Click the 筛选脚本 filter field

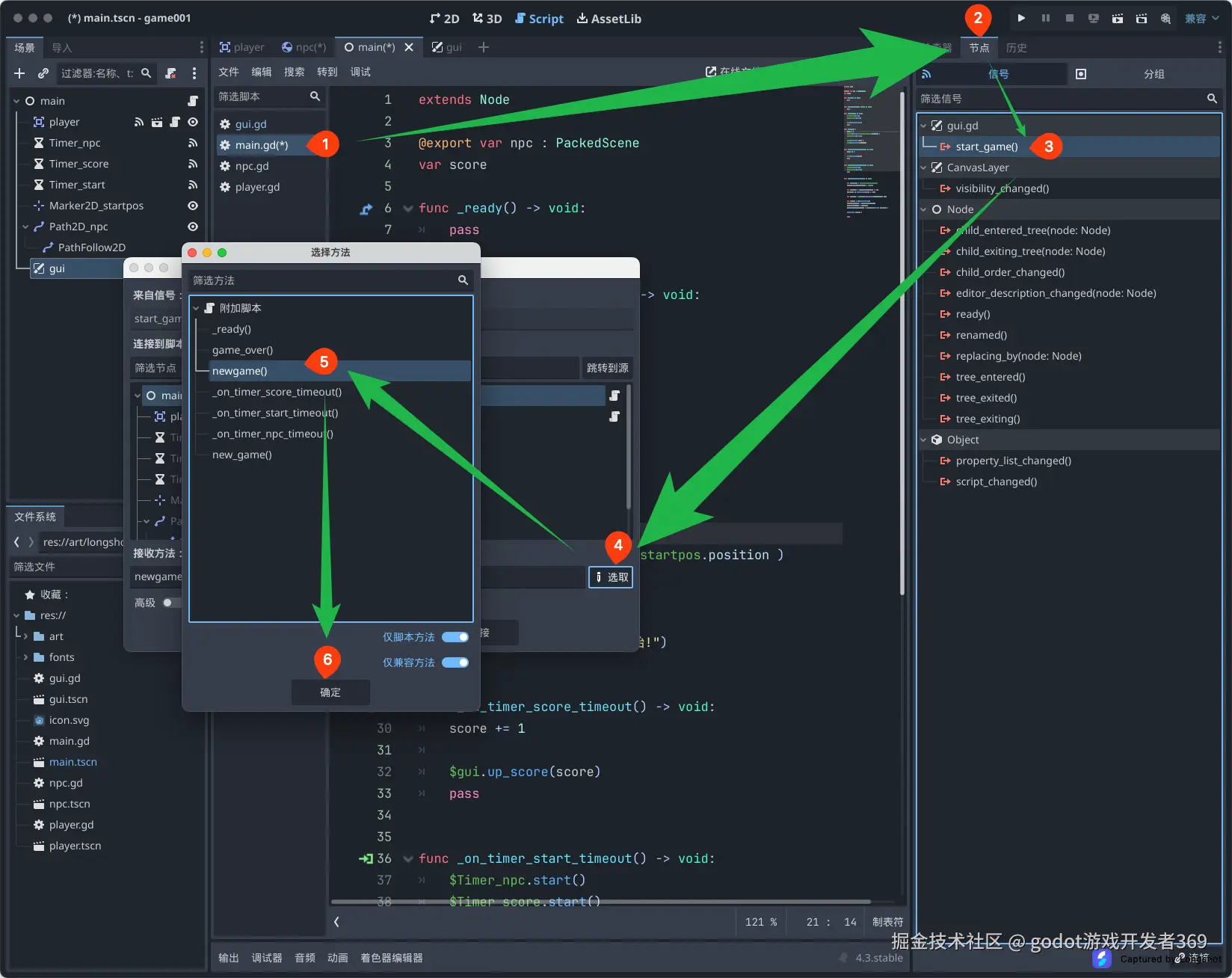pyautogui.click(x=269, y=96)
